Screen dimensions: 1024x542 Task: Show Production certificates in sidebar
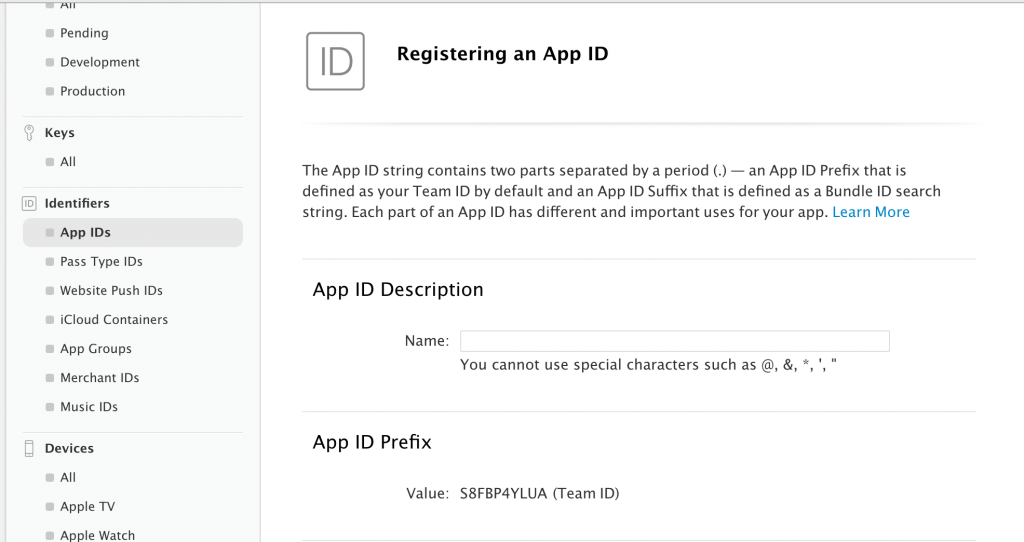pos(92,91)
